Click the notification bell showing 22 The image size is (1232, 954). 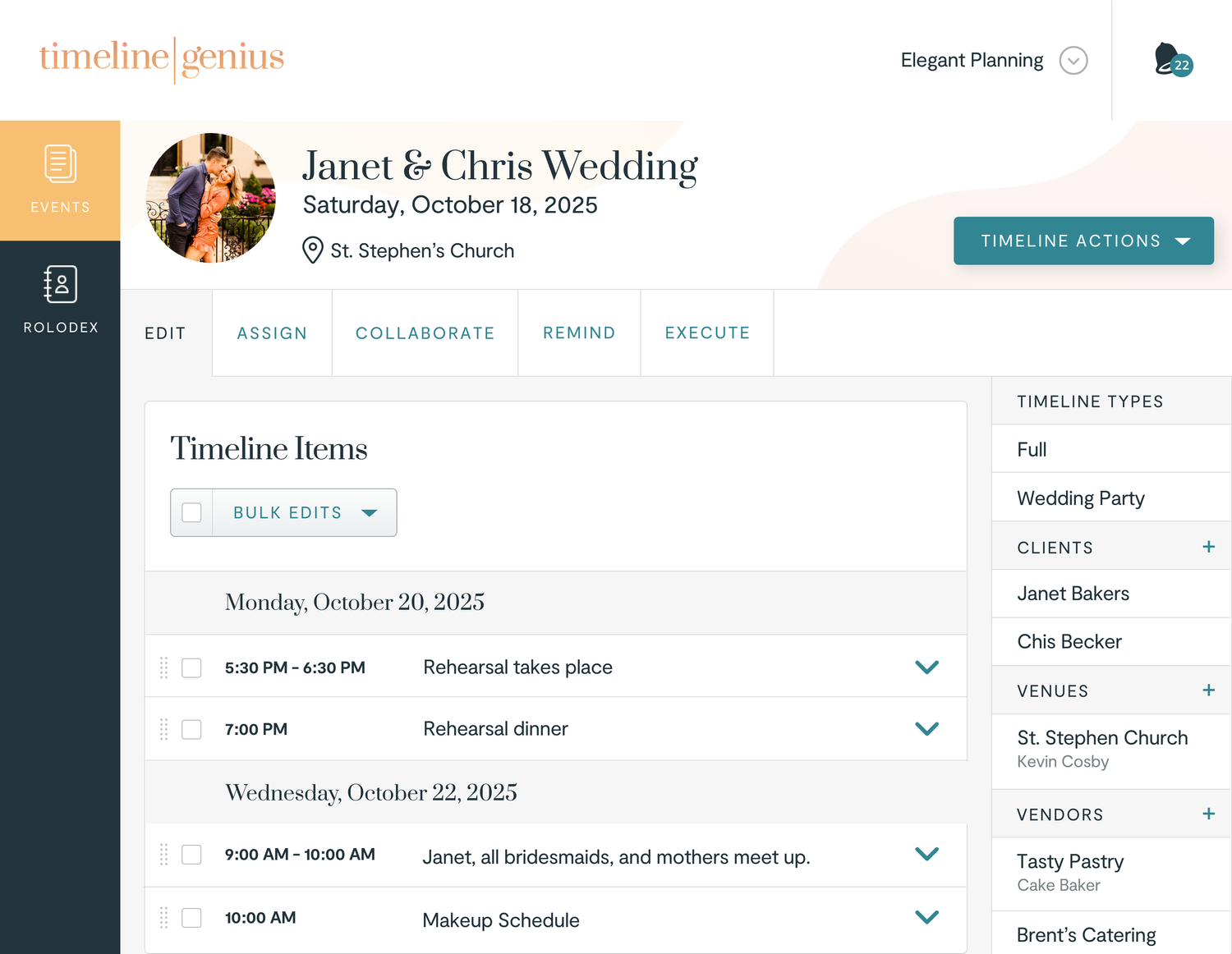coord(1170,60)
